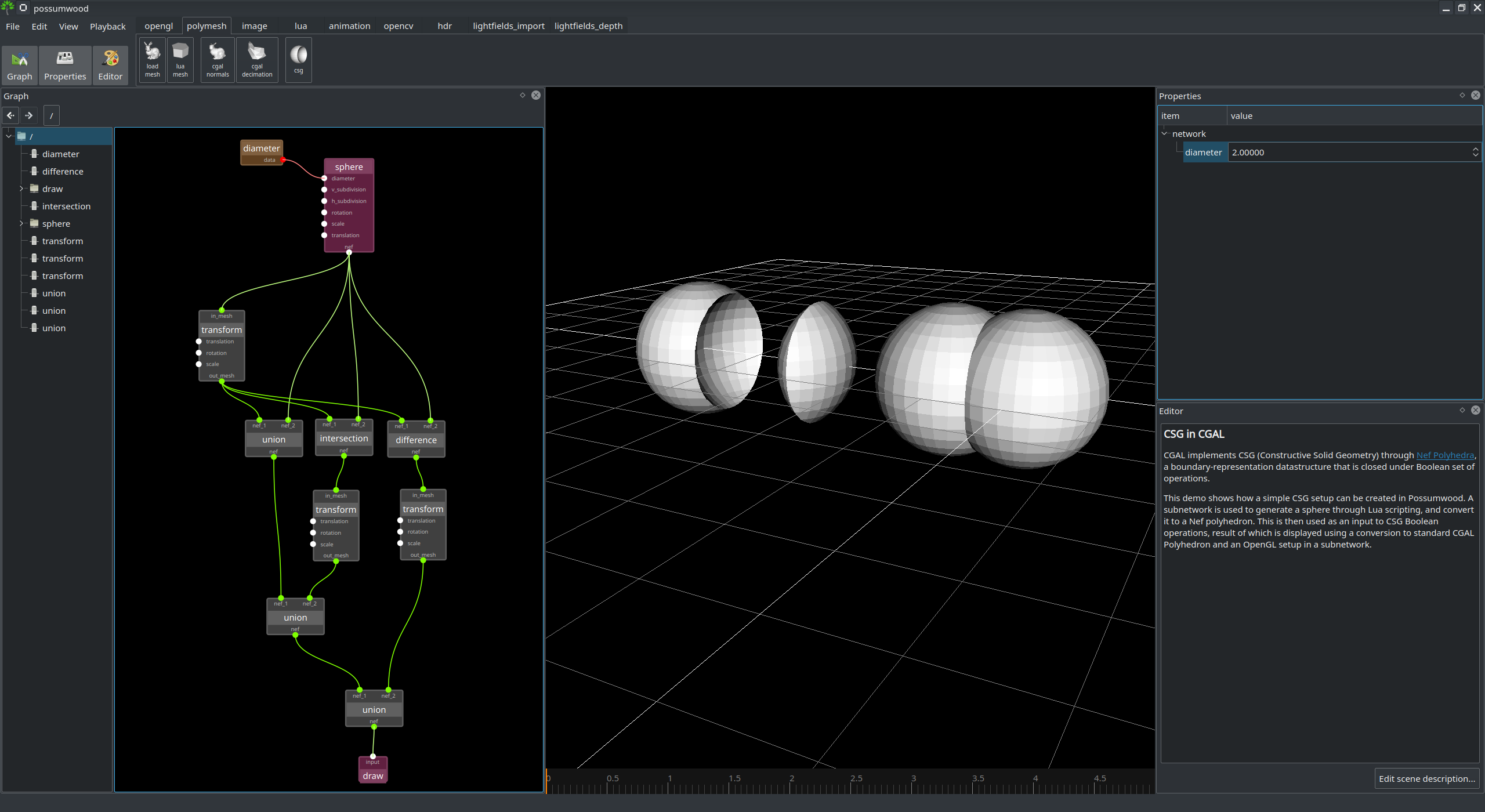The width and height of the screenshot is (1485, 812).
Task: Click the cgal normals tool icon
Action: coord(218,59)
